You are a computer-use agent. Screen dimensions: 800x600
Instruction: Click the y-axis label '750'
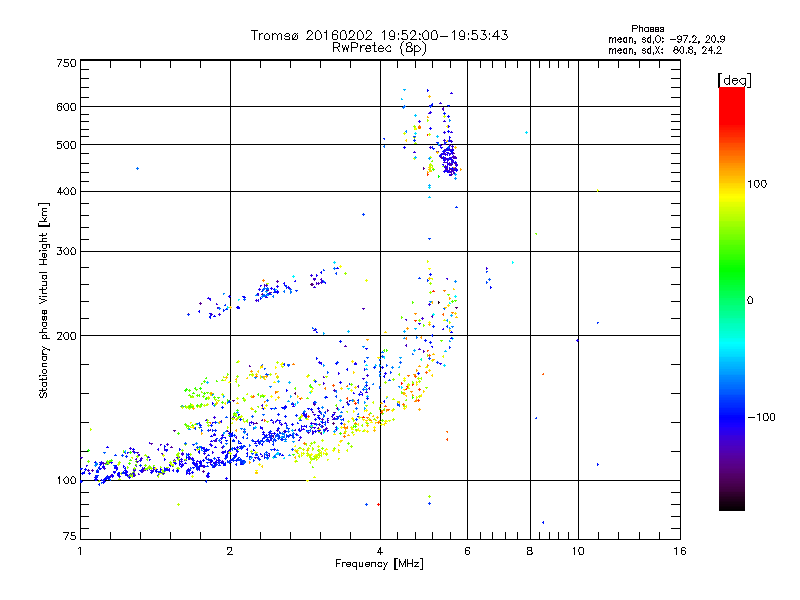(x=66, y=63)
